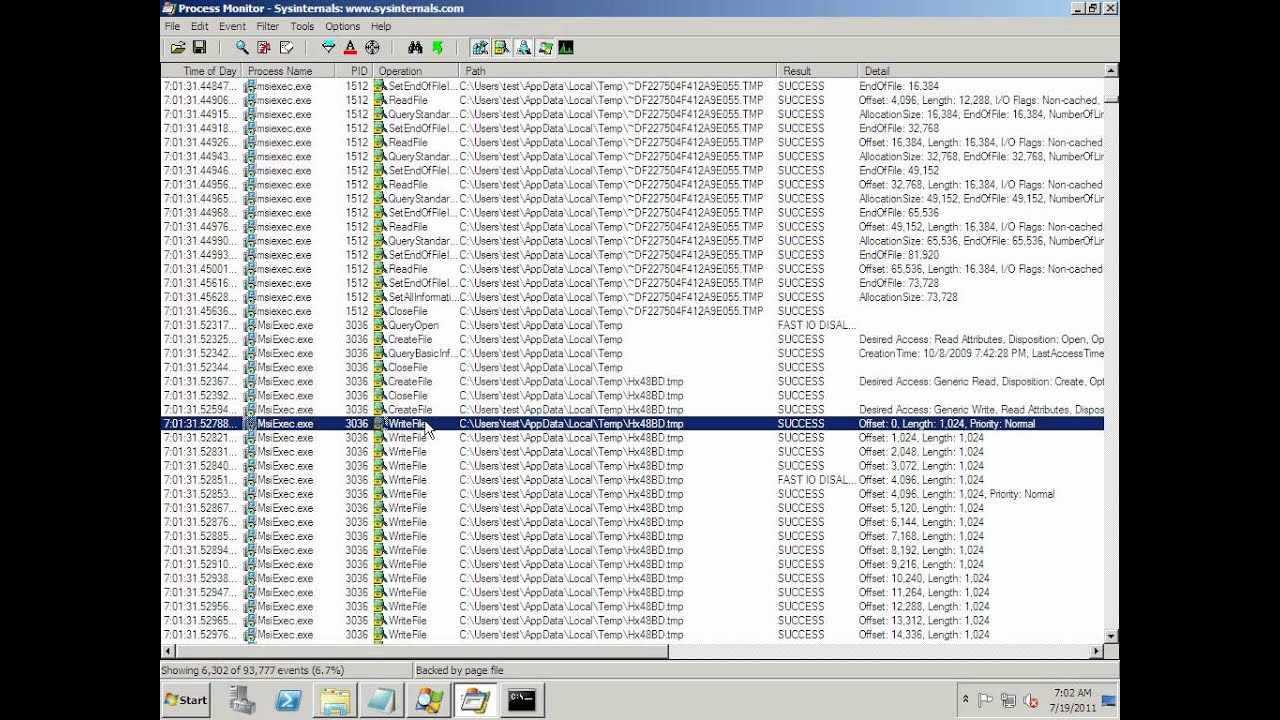Image resolution: width=1280 pixels, height=720 pixels.
Task: Open Windows Explorer from the taskbar
Action: (x=335, y=700)
